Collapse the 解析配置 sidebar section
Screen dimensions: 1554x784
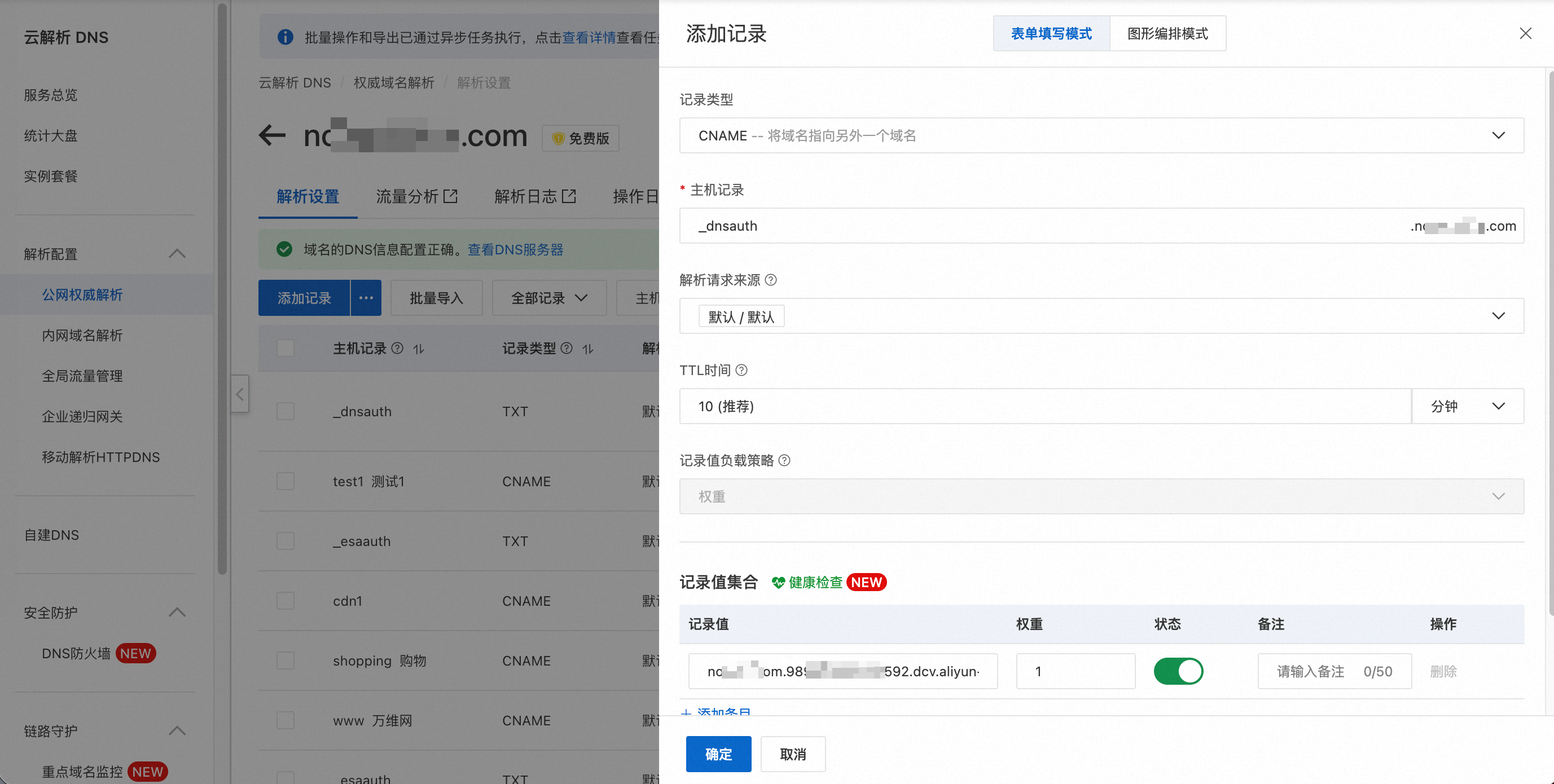(x=177, y=254)
